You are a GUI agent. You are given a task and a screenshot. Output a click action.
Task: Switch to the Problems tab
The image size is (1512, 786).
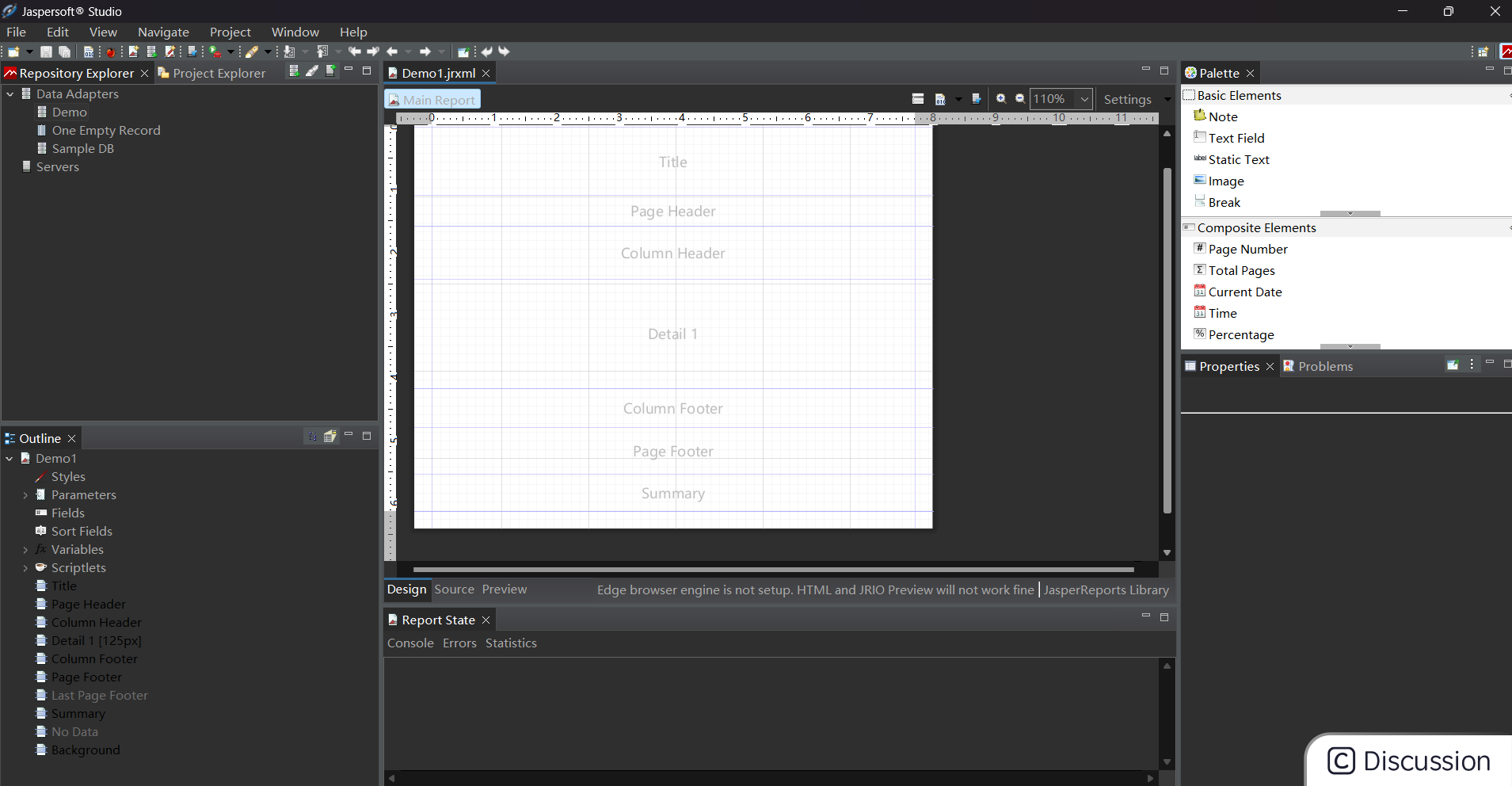[1318, 366]
